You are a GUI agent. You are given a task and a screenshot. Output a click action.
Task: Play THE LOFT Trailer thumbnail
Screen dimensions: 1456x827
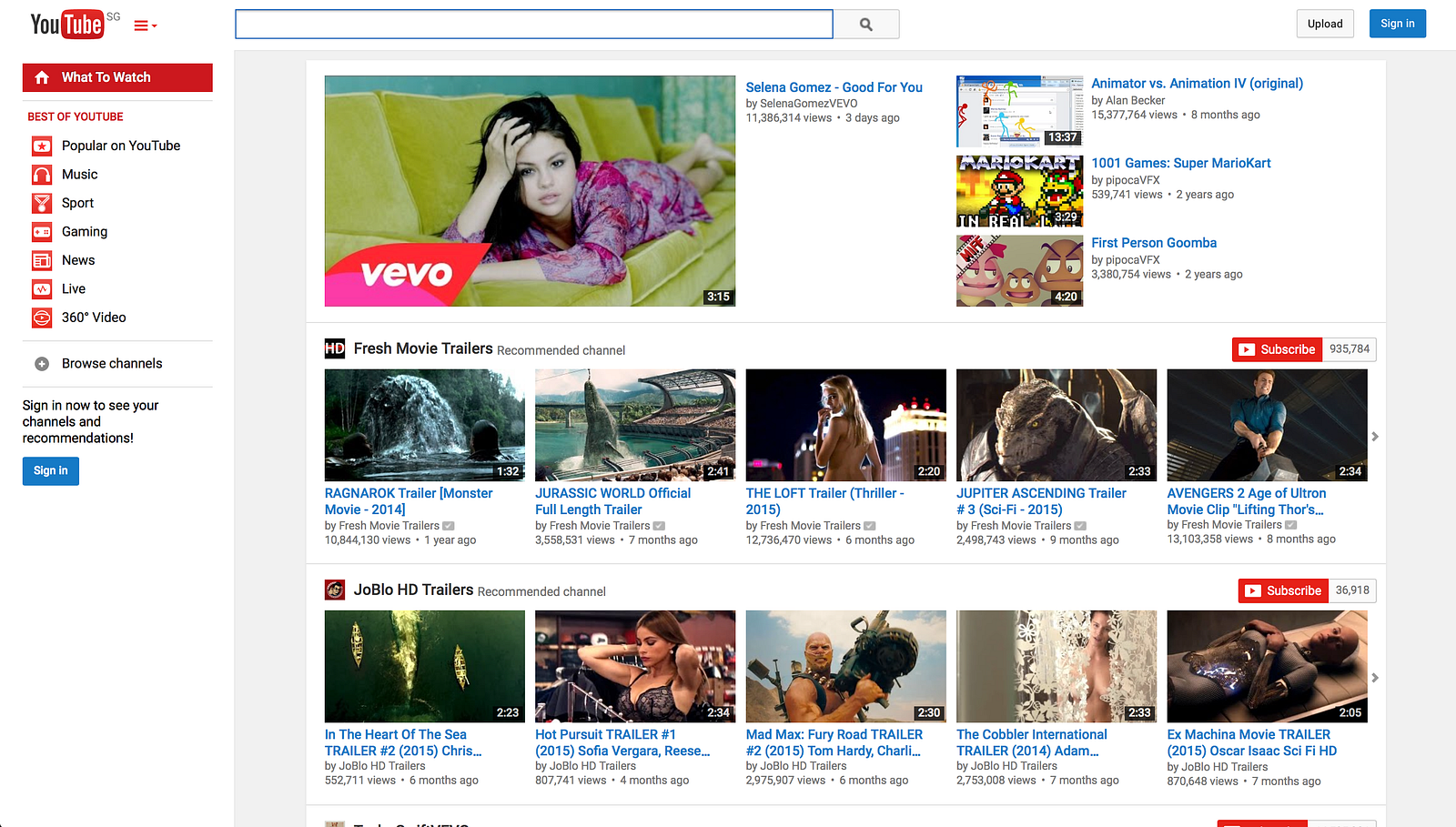point(846,425)
